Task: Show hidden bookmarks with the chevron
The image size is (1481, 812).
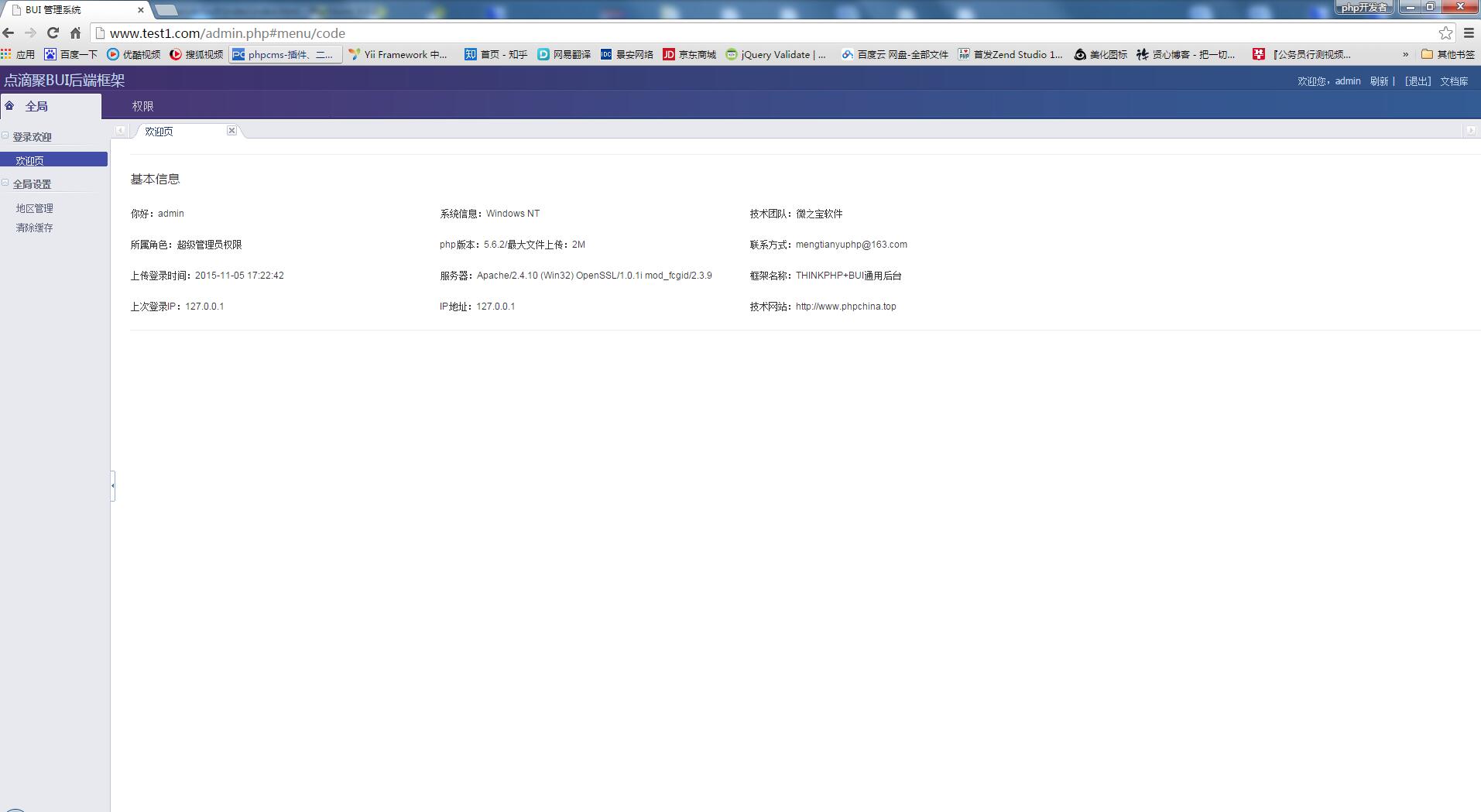Action: click(x=1405, y=54)
